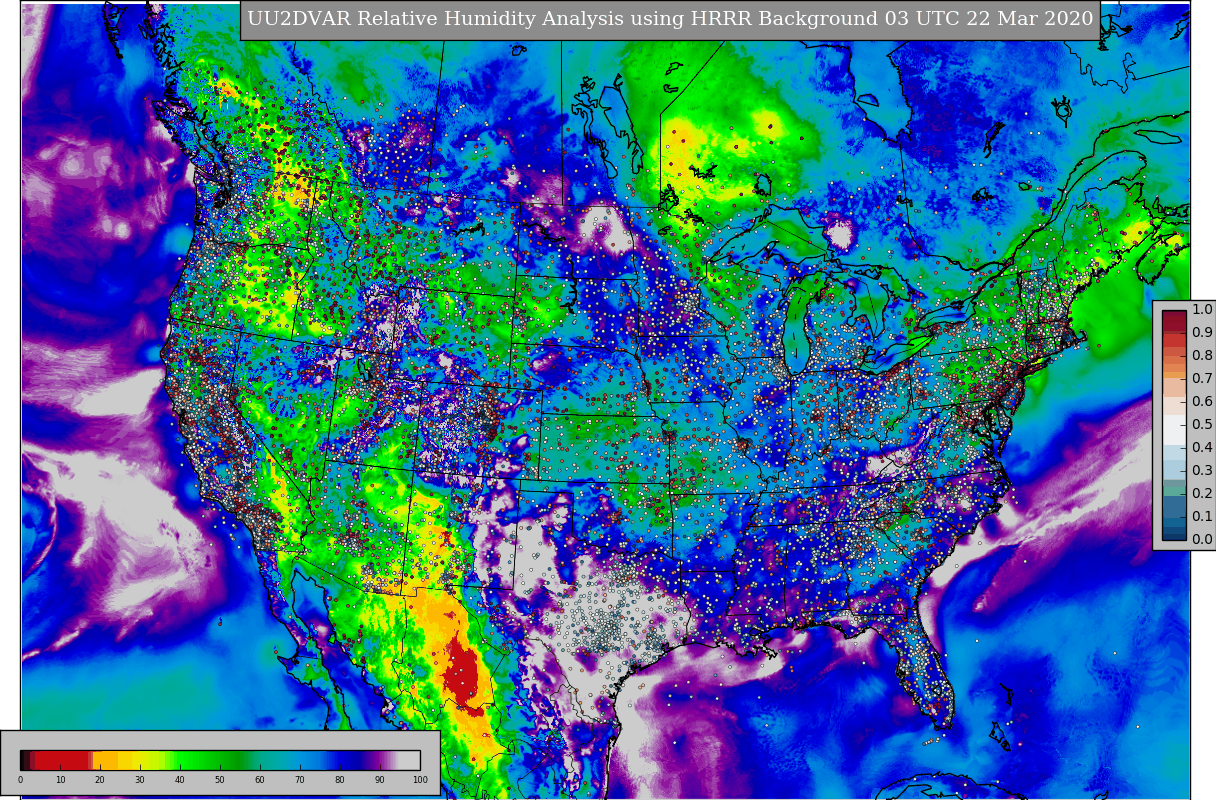Click the 0 tick label on the humidity colorbar
1216x800 pixels.
(21, 780)
